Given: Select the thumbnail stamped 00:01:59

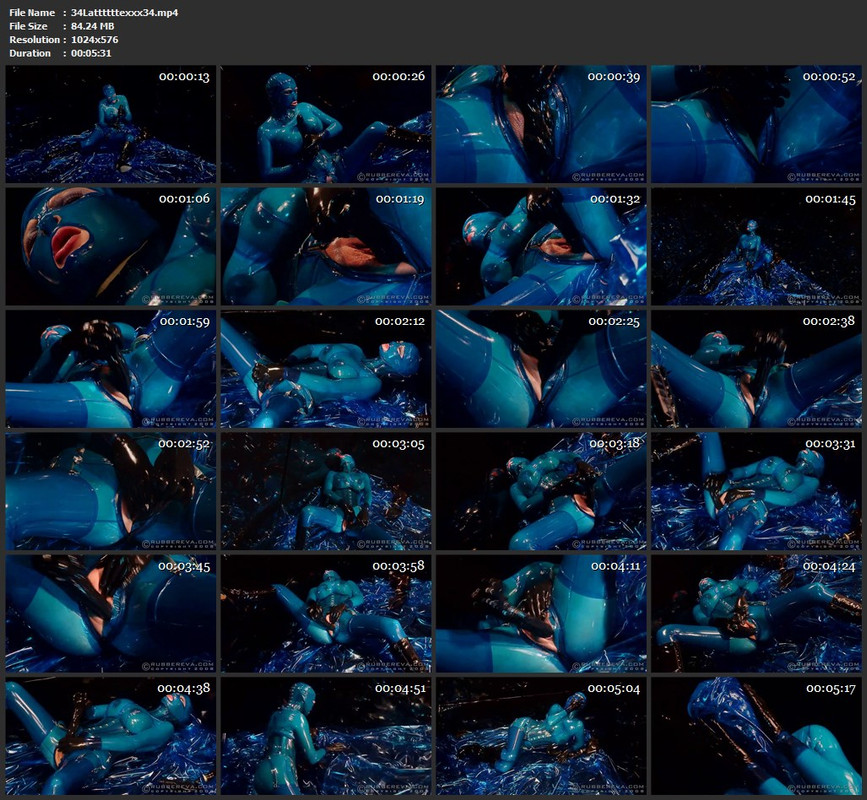Looking at the screenshot, I should coord(111,369).
